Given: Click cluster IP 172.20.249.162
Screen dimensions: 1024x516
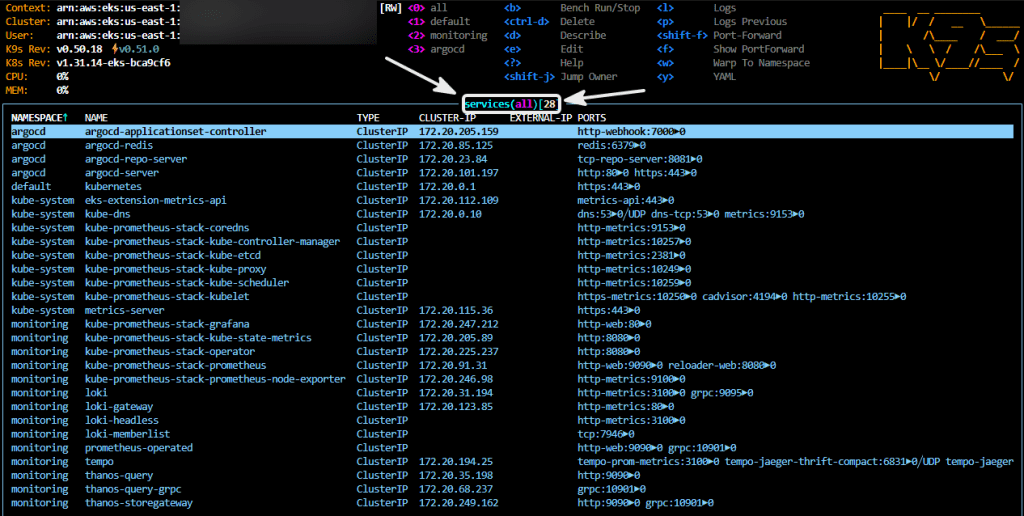Looking at the screenshot, I should click(458, 502).
